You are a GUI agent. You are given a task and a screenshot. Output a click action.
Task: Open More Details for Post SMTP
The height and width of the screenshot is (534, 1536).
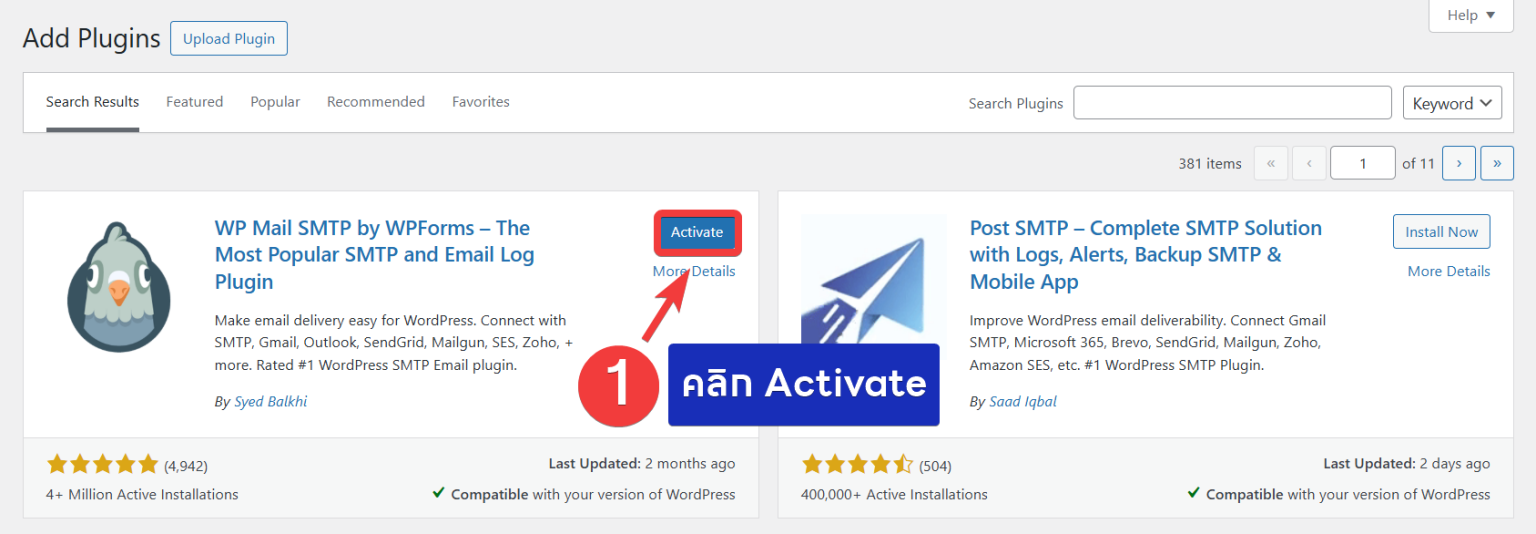pyautogui.click(x=1449, y=271)
